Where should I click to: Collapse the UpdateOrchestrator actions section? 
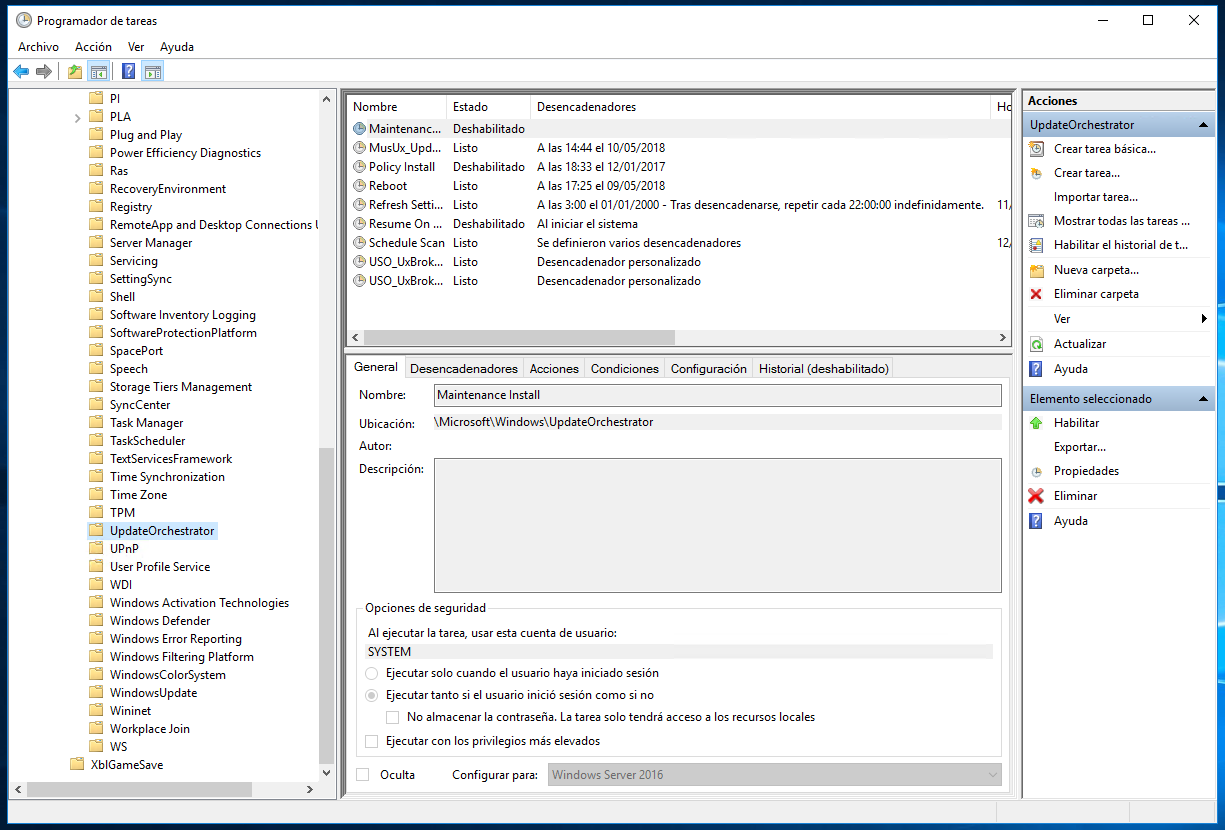[1205, 125]
